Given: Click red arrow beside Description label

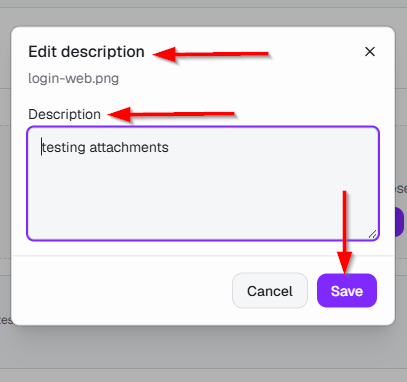Looking at the screenshot, I should 171,114.
